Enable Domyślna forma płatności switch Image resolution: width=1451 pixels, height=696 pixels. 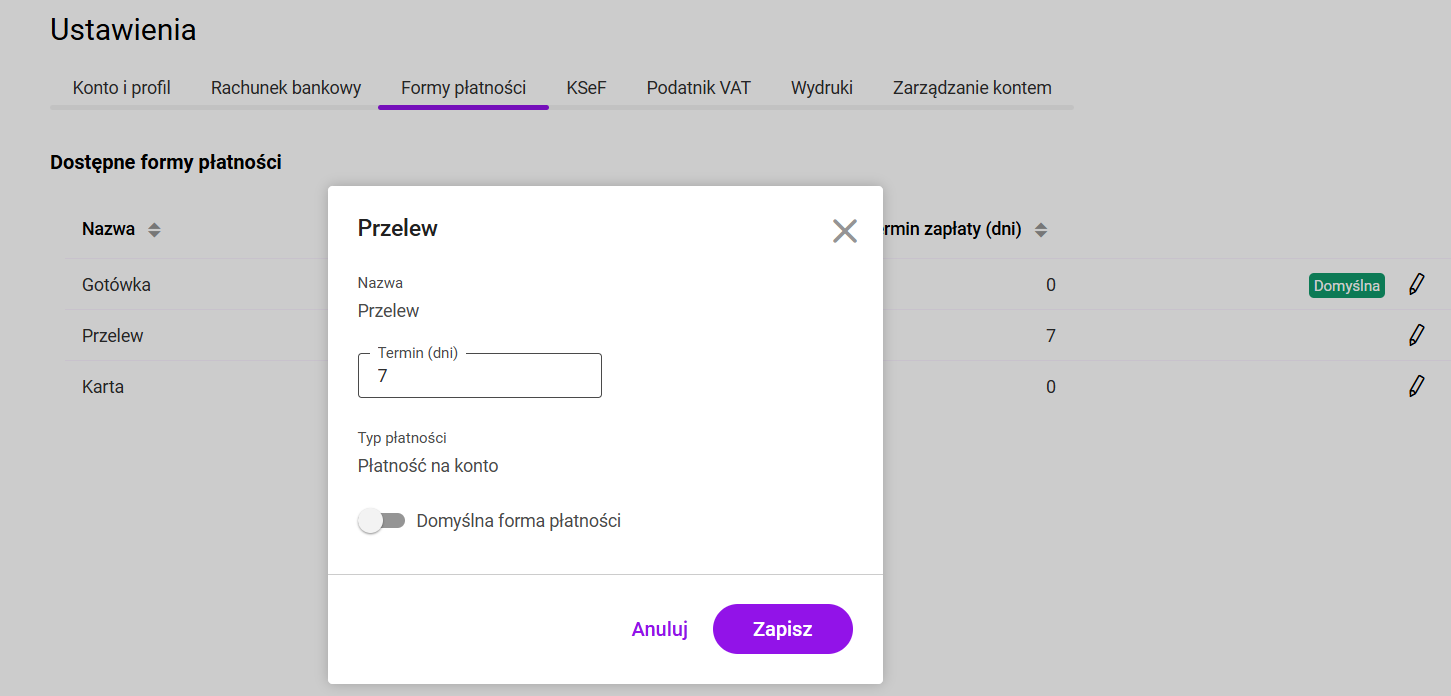(381, 521)
